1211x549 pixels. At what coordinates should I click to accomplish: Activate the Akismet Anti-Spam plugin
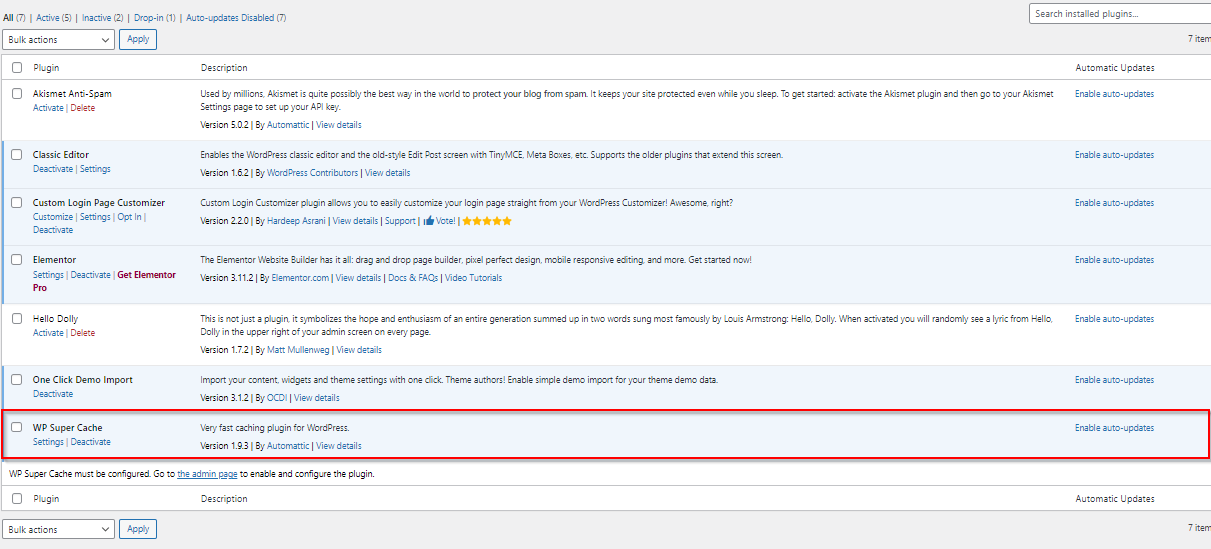coord(48,108)
